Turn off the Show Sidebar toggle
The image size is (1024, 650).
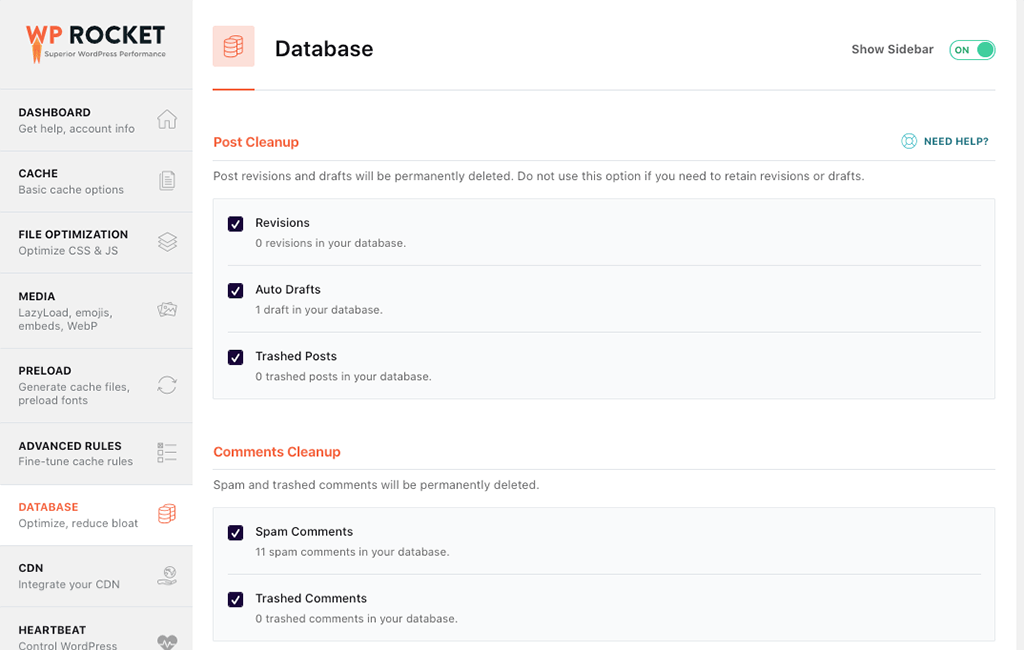[971, 49]
